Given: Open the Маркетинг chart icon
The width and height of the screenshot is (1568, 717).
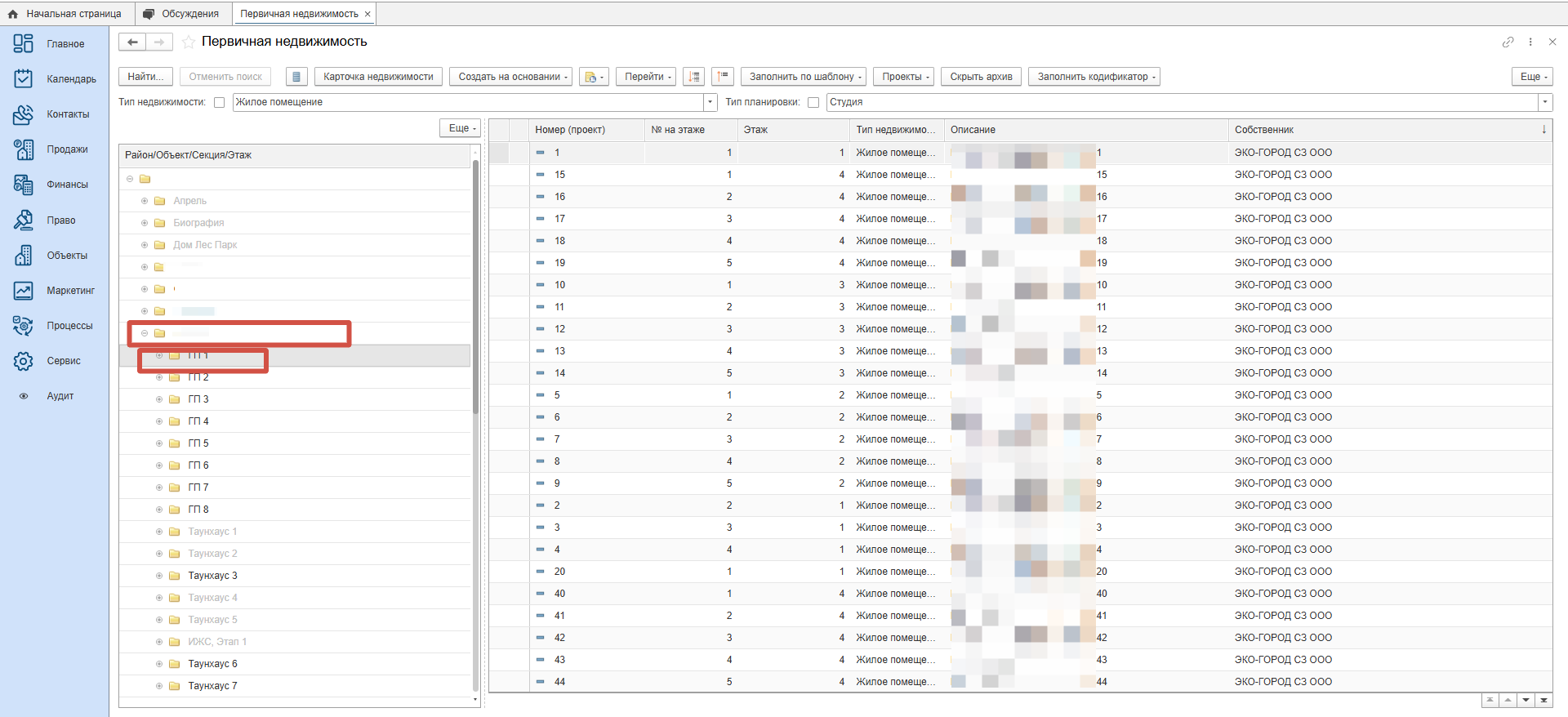Looking at the screenshot, I should pos(24,291).
